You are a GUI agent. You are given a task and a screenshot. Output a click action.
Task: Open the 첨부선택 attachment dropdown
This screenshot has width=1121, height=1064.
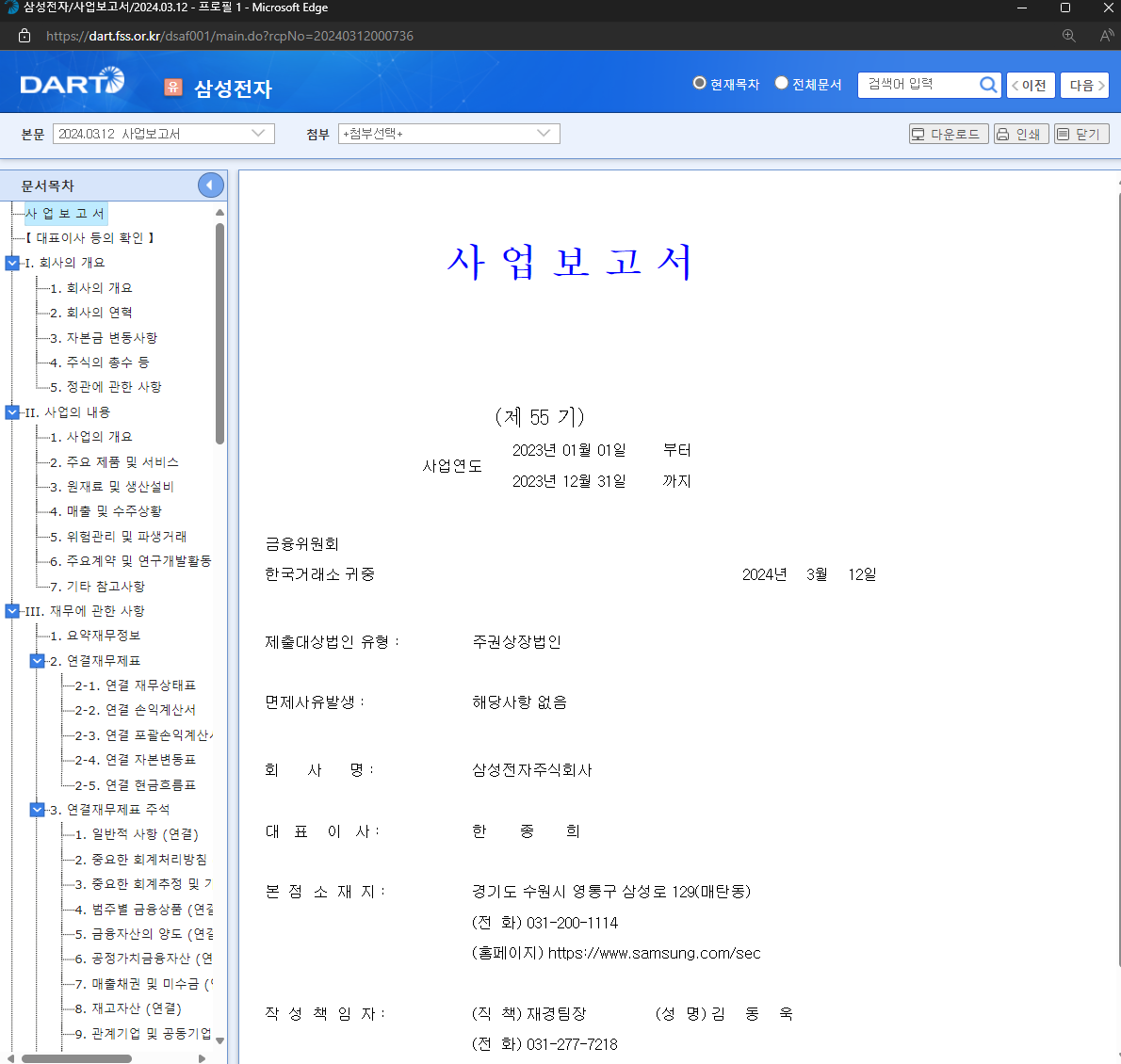449,134
